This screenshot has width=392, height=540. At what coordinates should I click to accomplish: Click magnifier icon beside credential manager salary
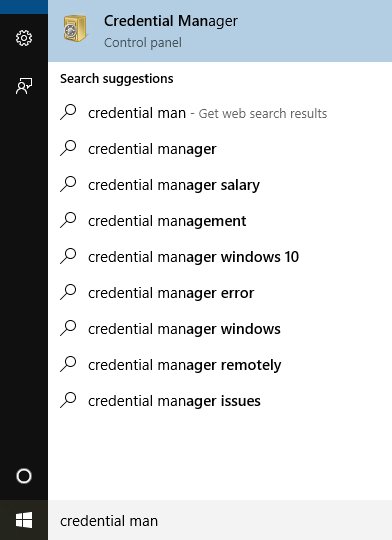[68, 184]
